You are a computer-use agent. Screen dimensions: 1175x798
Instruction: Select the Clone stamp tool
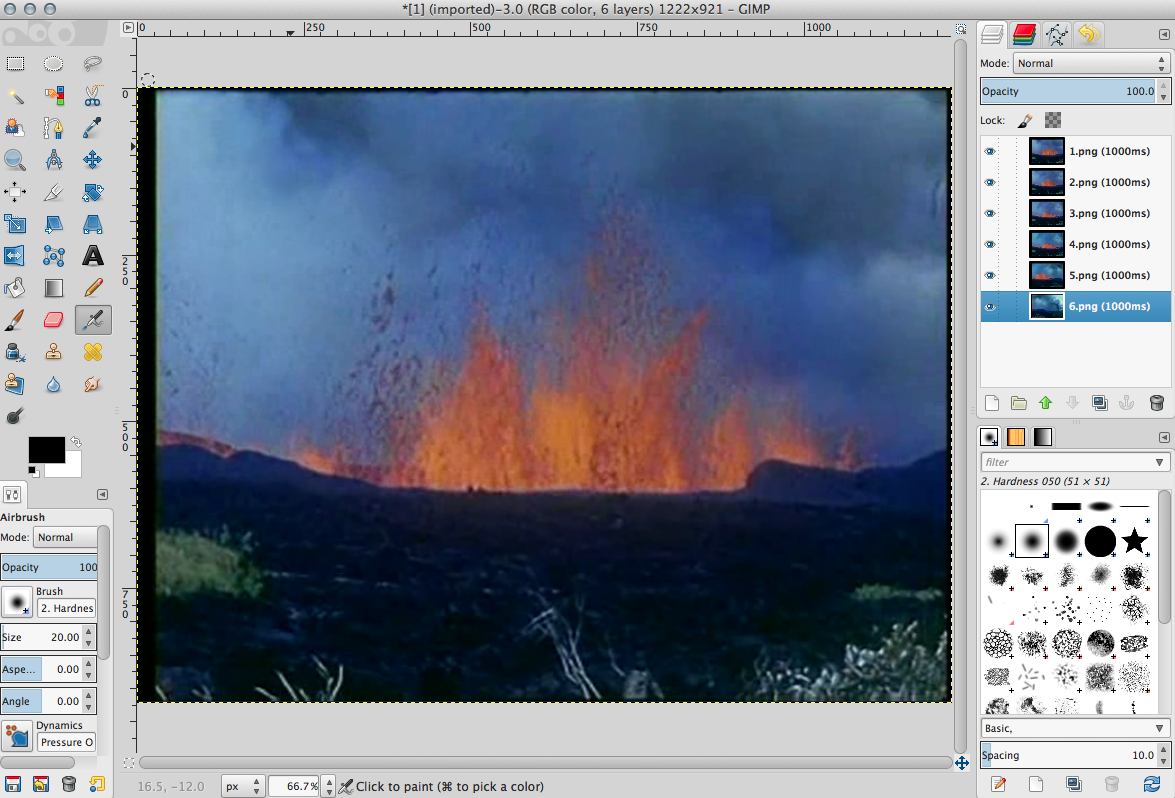53,352
